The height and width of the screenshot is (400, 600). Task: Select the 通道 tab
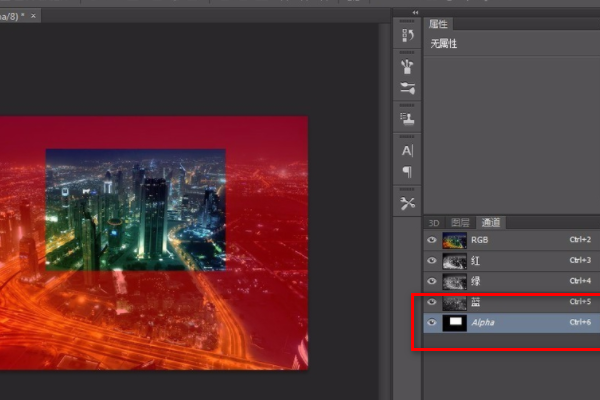491,222
